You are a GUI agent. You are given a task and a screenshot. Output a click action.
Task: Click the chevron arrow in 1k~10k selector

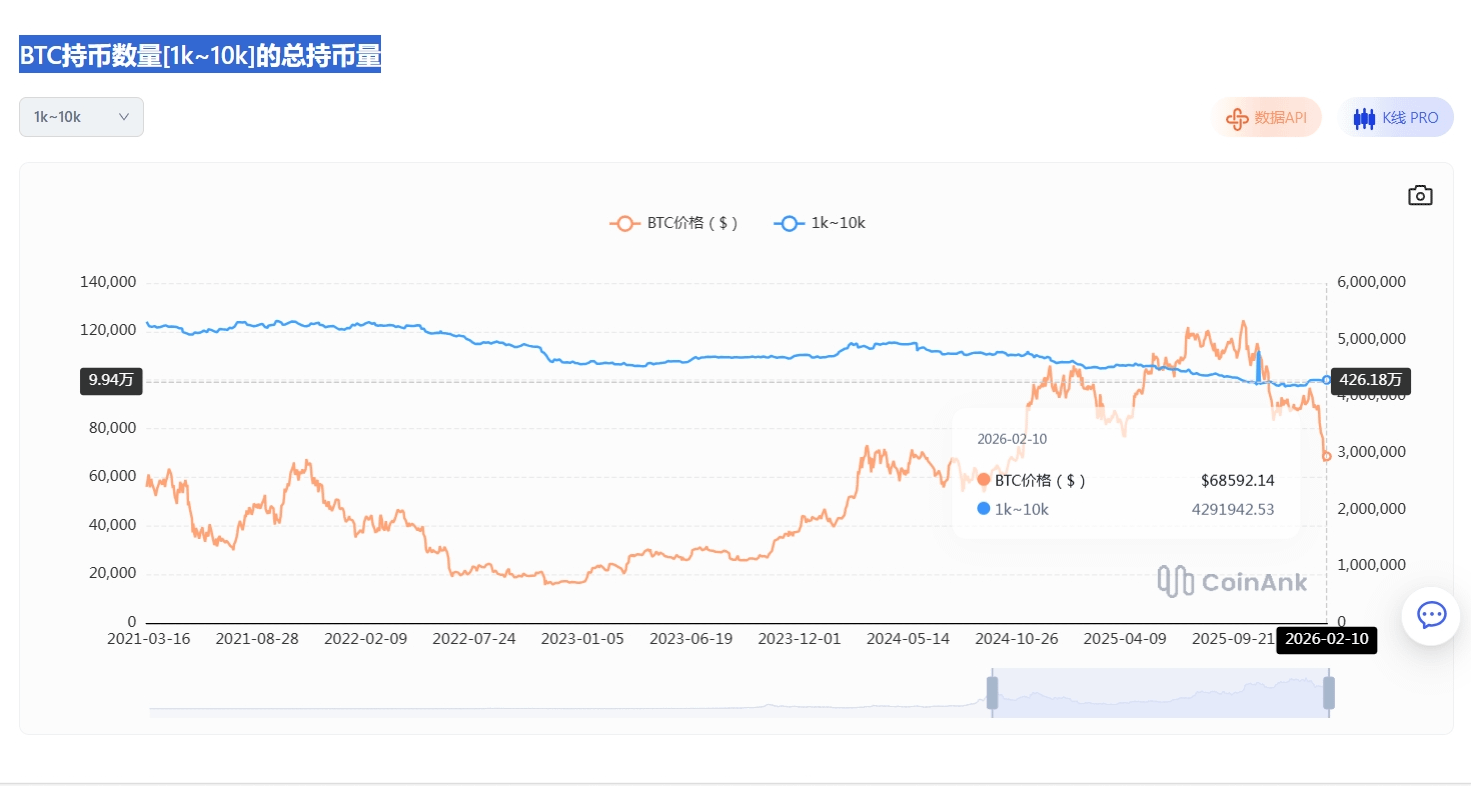click(x=124, y=117)
